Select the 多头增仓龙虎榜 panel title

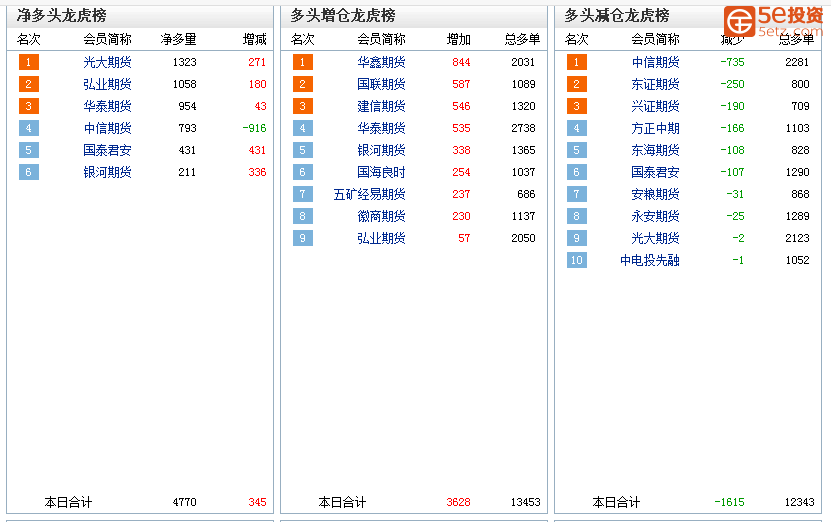pyautogui.click(x=343, y=15)
